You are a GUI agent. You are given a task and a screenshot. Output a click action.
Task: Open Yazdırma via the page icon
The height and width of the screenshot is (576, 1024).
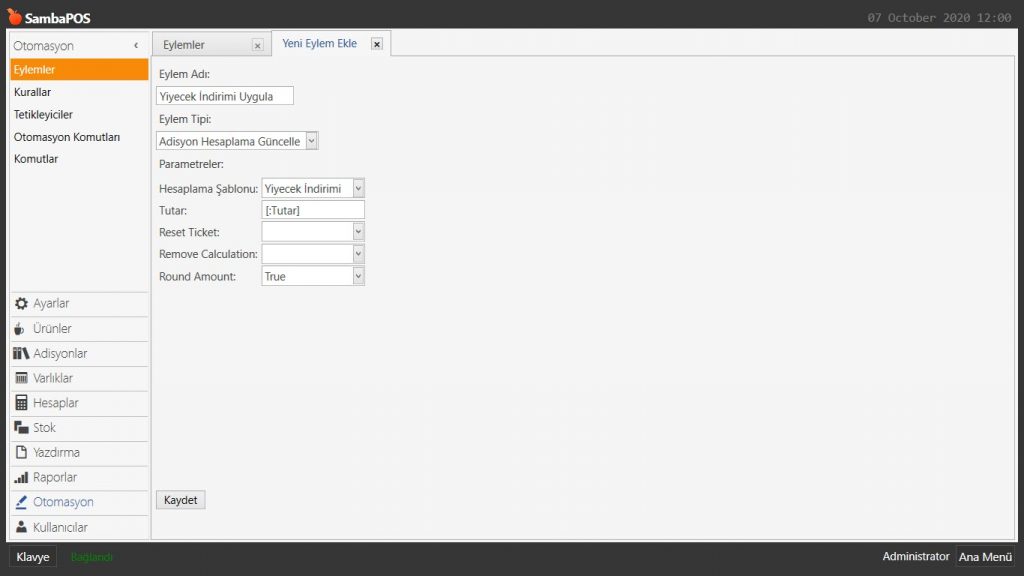21,453
